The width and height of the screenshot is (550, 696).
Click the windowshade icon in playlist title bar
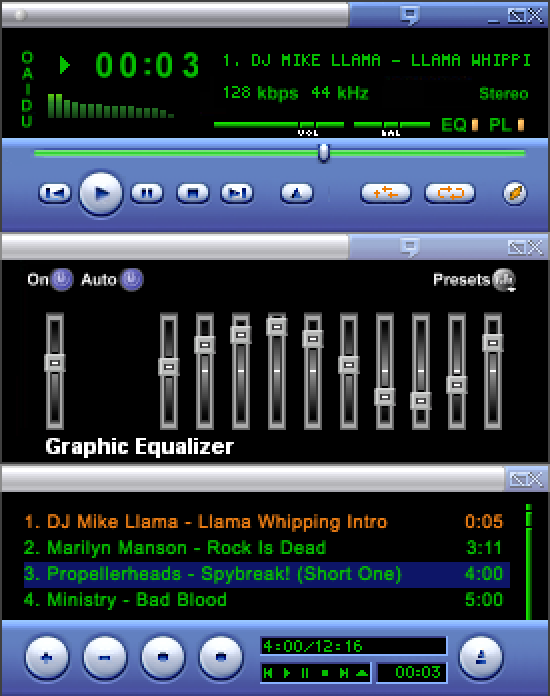coord(518,479)
